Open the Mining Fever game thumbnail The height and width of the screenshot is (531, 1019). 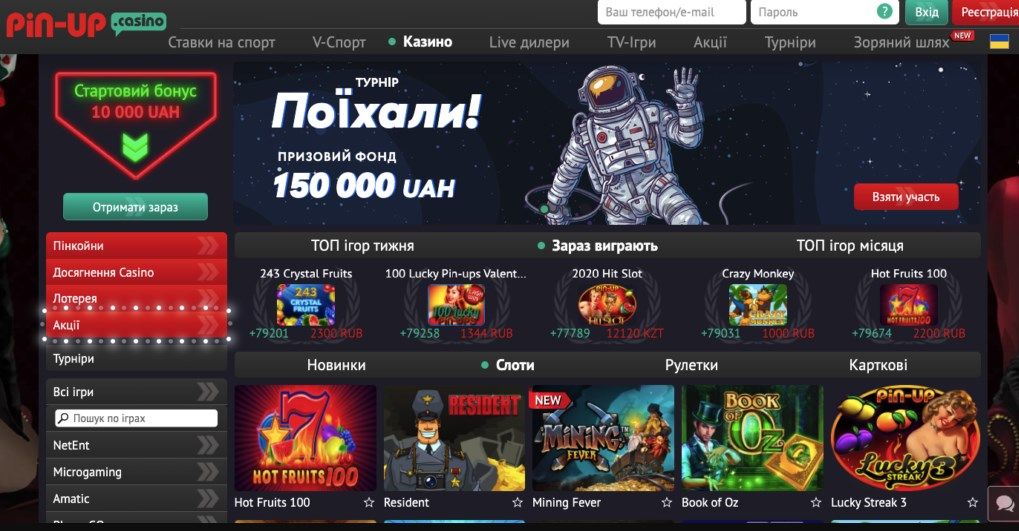pos(603,438)
